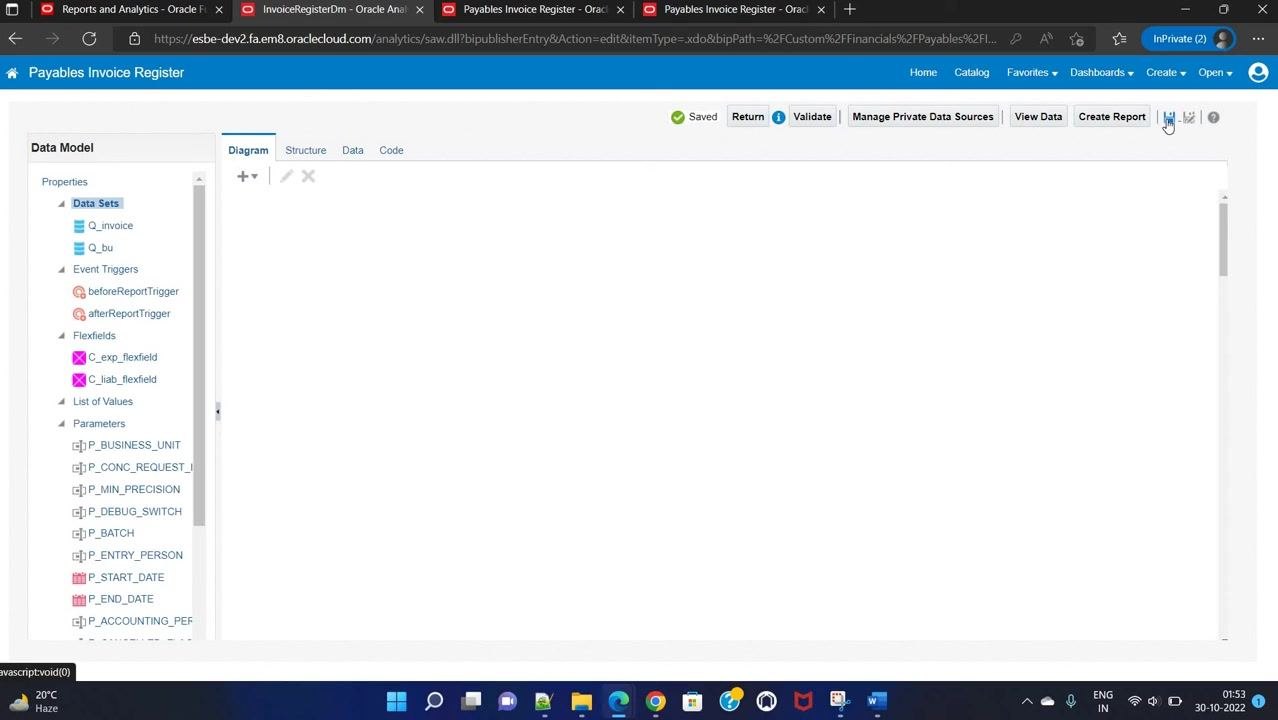Collapse the Data Sets tree node
This screenshot has width=1278, height=720.
[x=61, y=204]
